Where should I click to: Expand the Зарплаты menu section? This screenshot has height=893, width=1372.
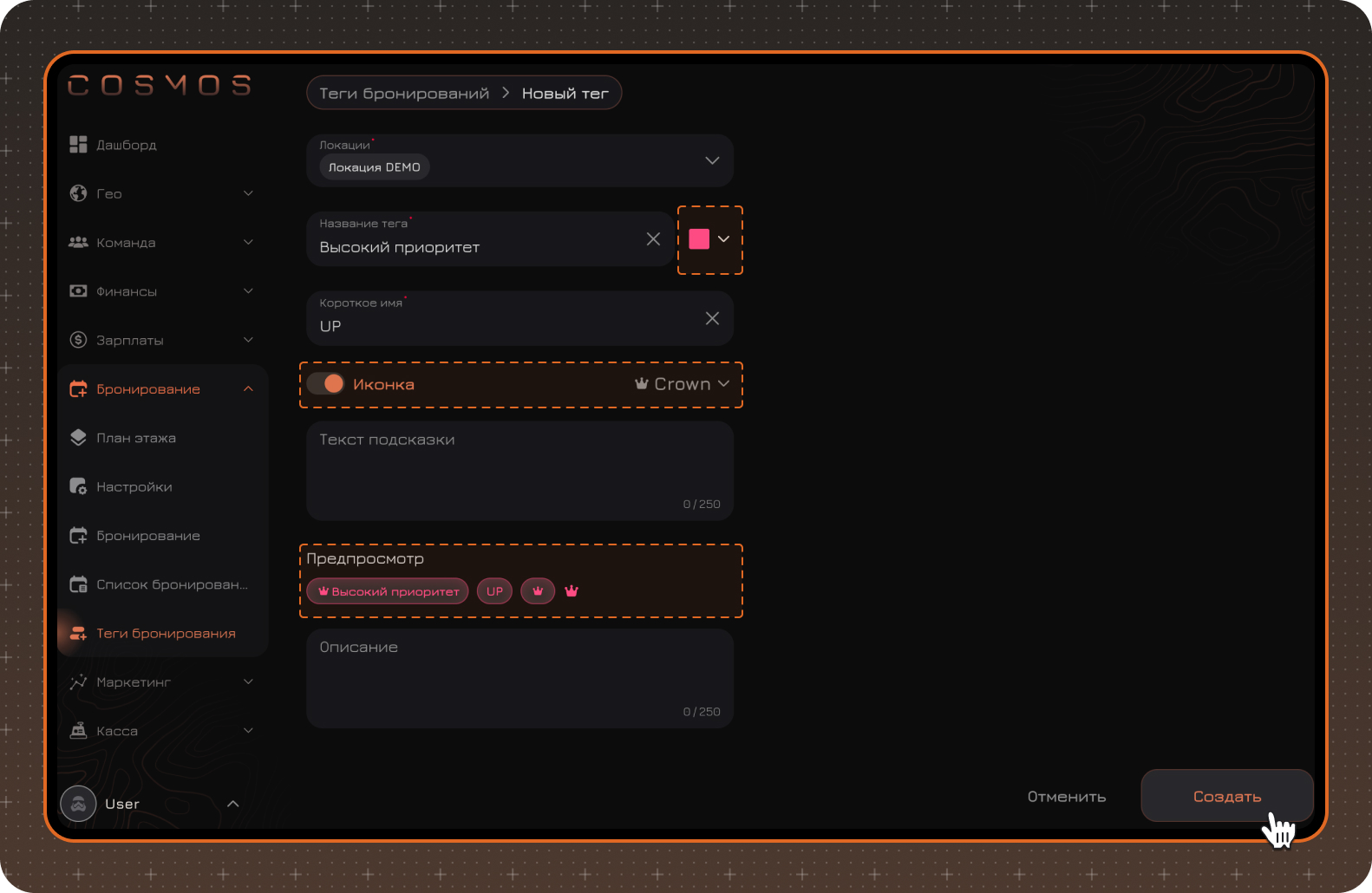pos(248,340)
